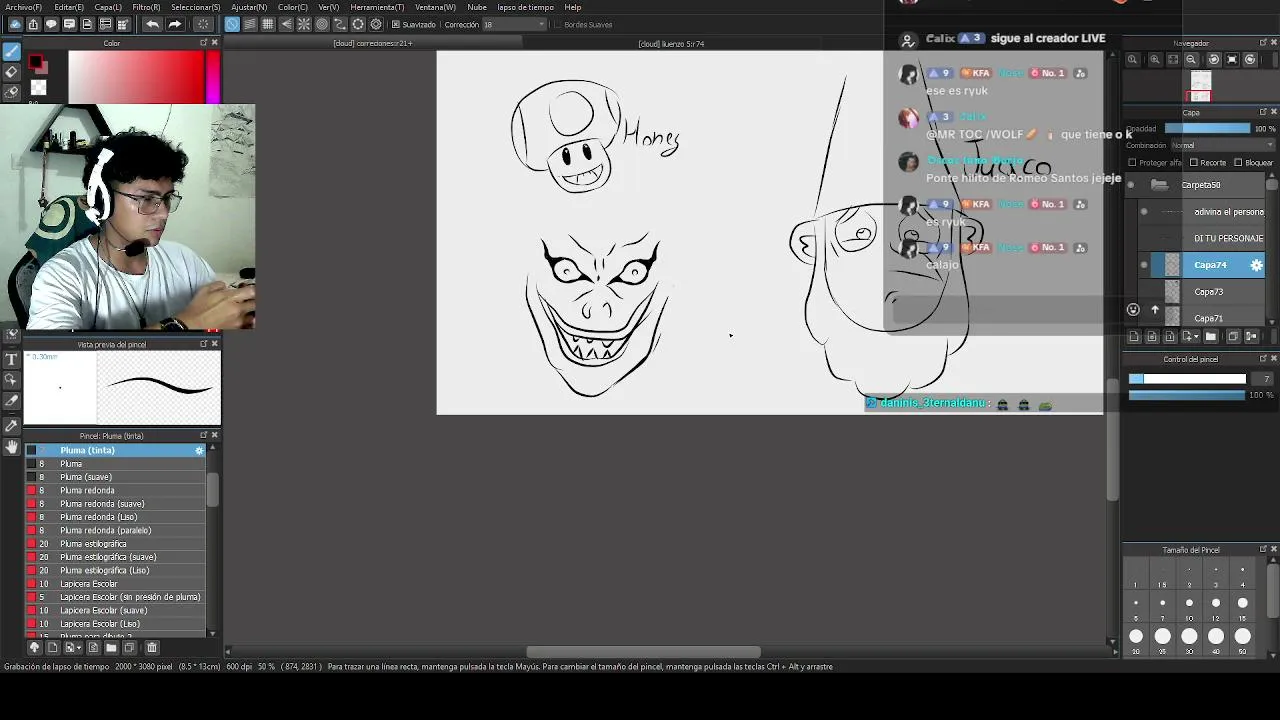Image resolution: width=1280 pixels, height=720 pixels.
Task: Undock the Control del pincel panel
Action: point(1262,359)
